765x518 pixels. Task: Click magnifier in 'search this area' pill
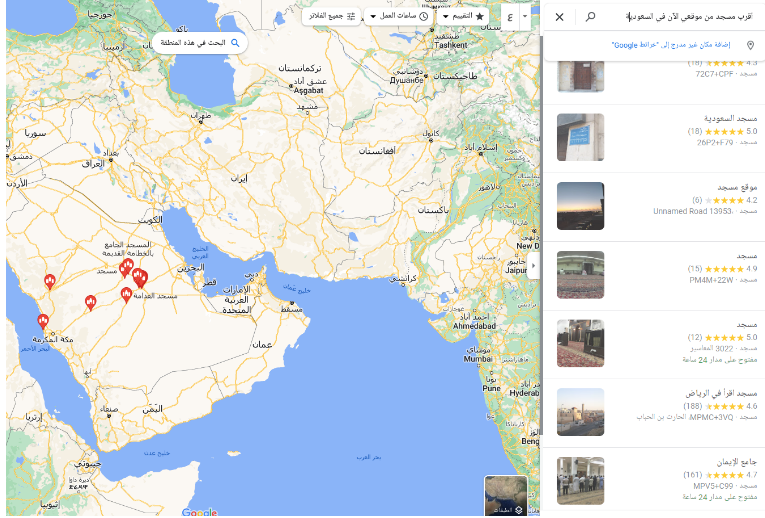[235, 43]
